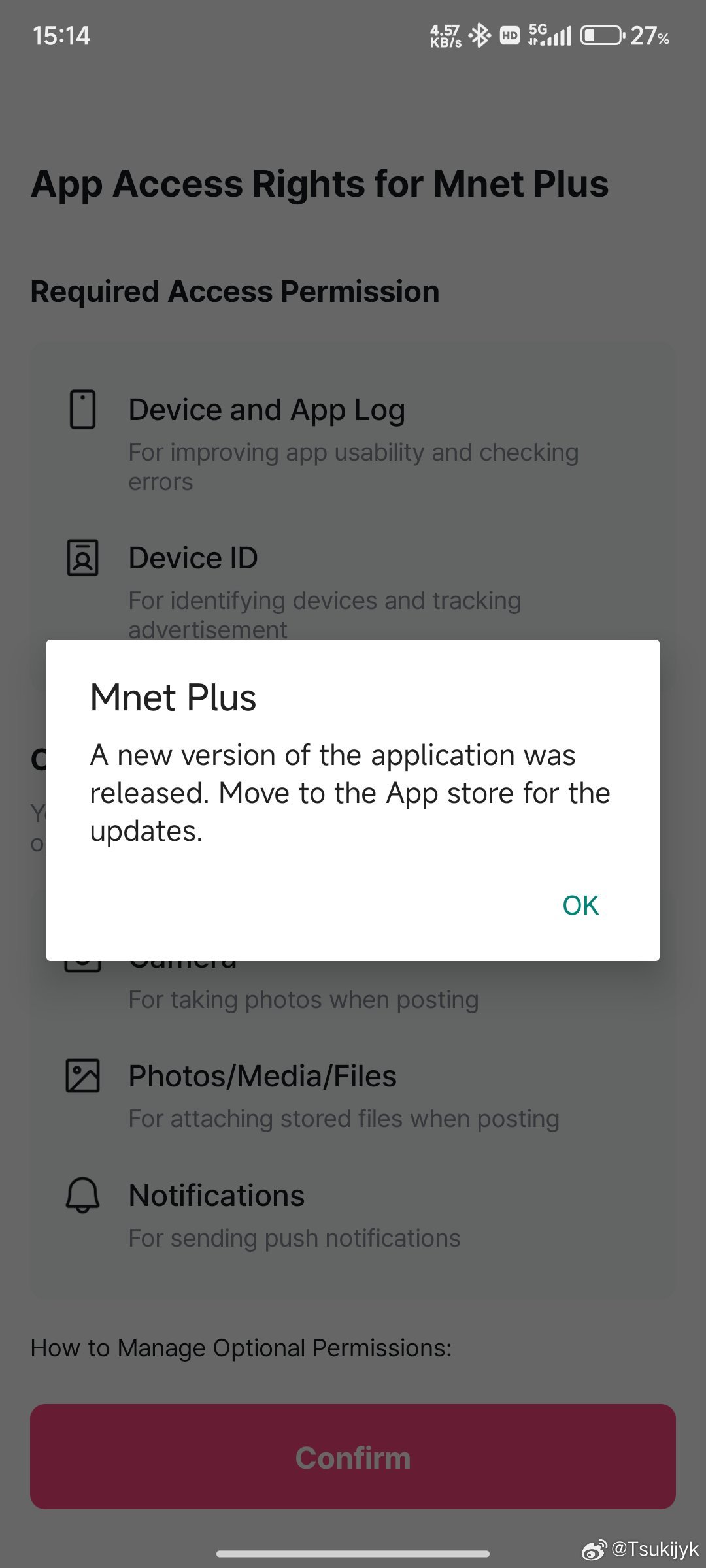Tap the battery indicator icon

(x=602, y=35)
